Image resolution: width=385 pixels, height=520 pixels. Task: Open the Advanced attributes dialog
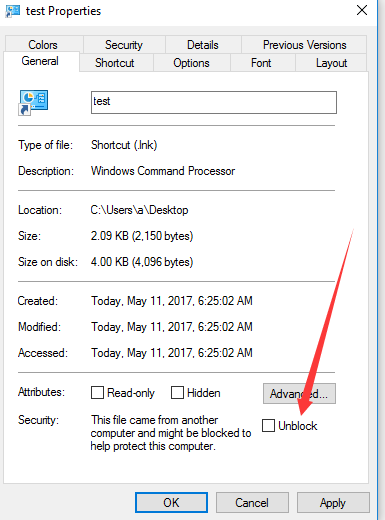pyautogui.click(x=299, y=394)
